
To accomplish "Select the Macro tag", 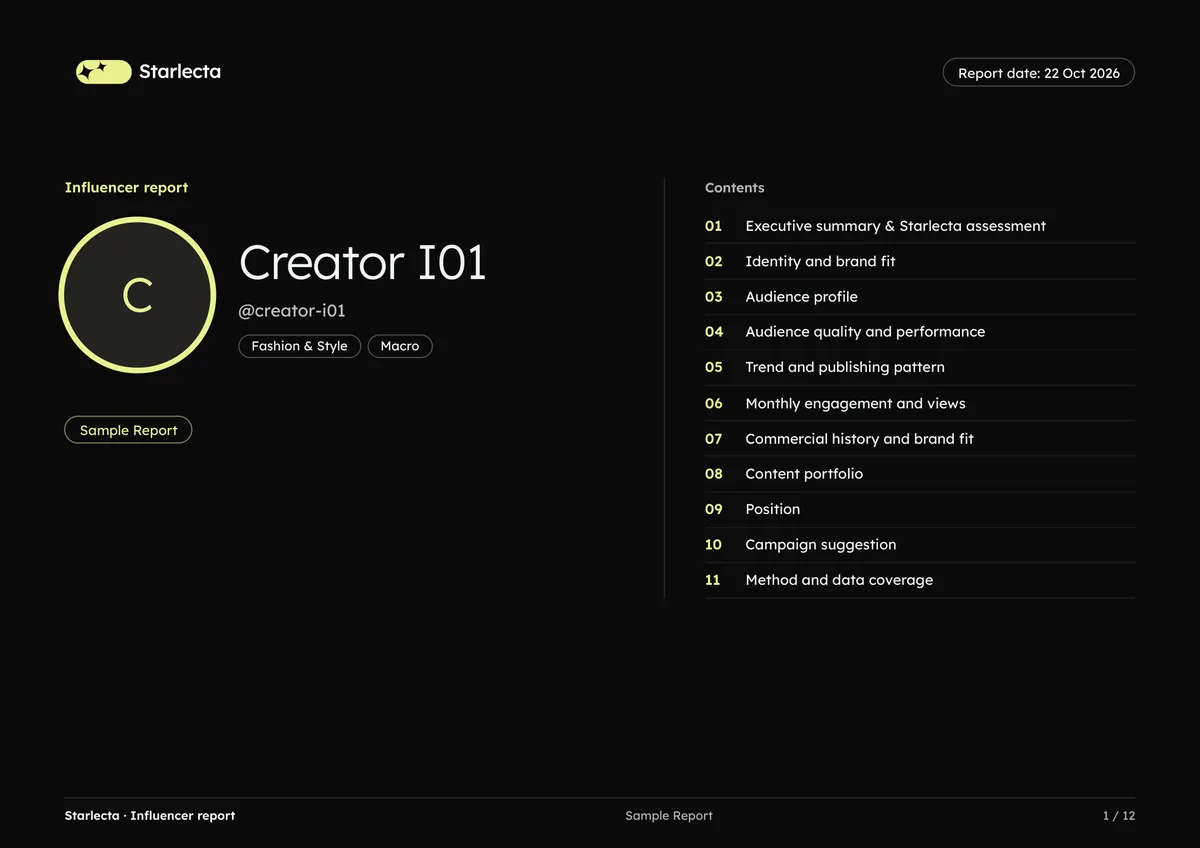I will [x=400, y=346].
